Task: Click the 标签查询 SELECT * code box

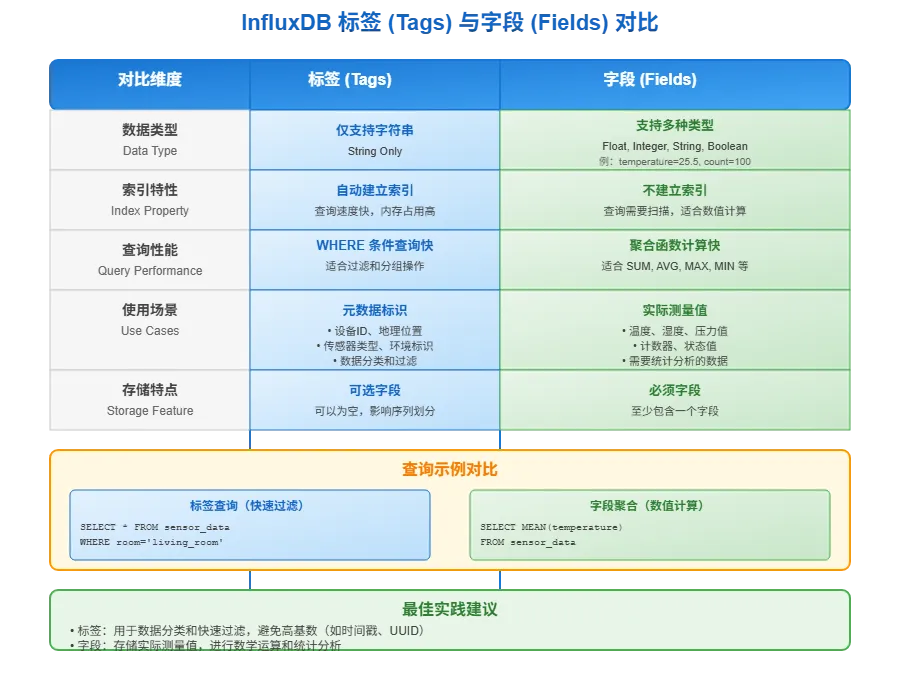Action: [250, 525]
